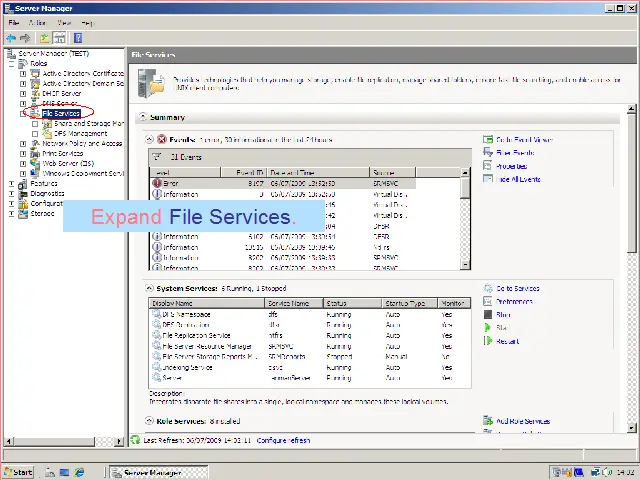Click the Back arrow toolbar icon
Screen dimensions: 640x480
tap(11, 38)
